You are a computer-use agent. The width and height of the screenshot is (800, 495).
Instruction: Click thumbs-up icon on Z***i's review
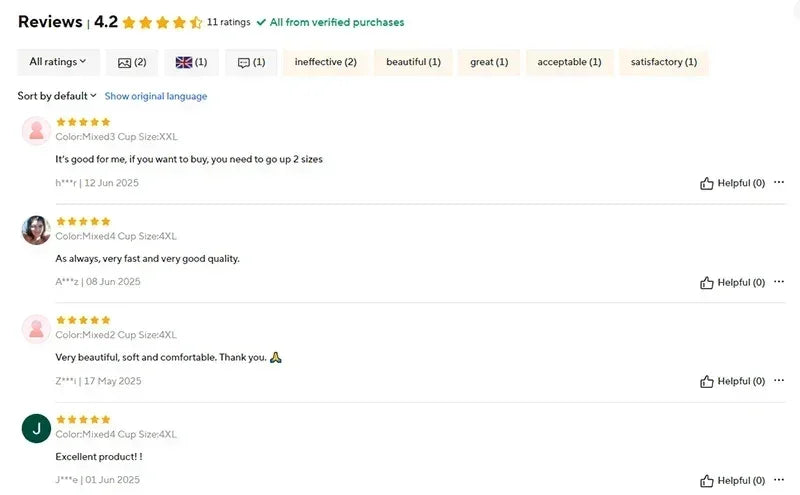[x=707, y=381]
